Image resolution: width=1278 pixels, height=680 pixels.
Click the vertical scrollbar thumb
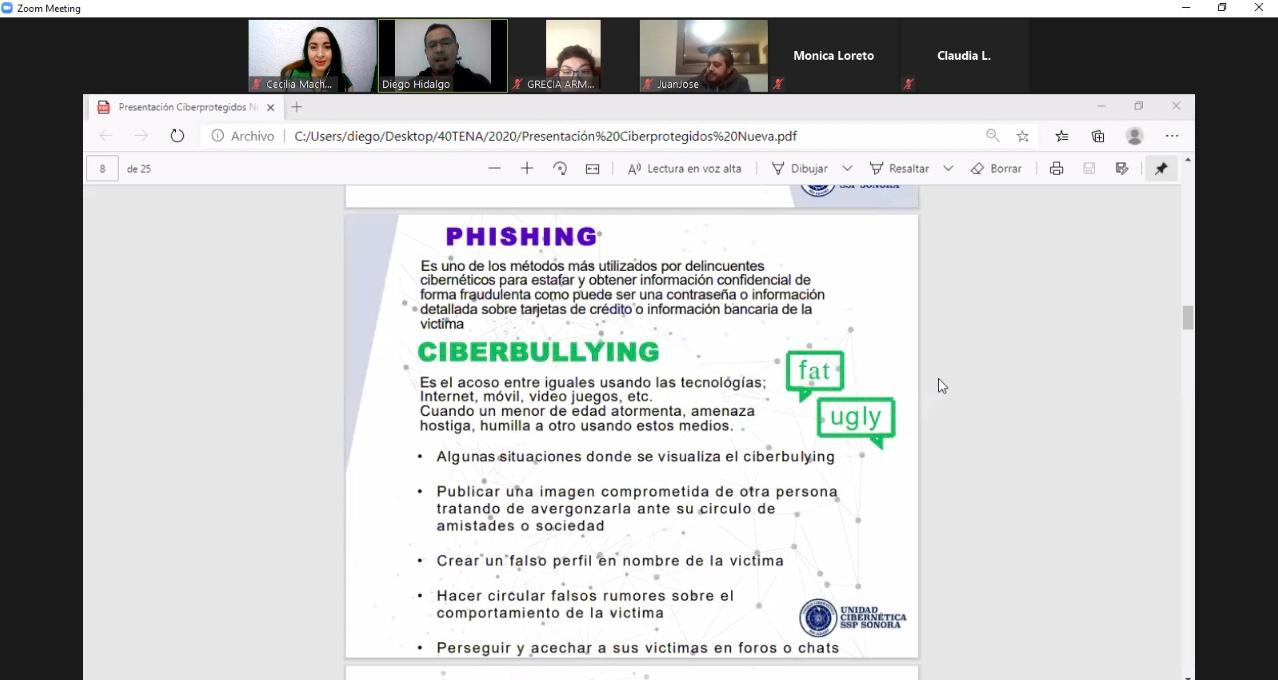click(1187, 318)
